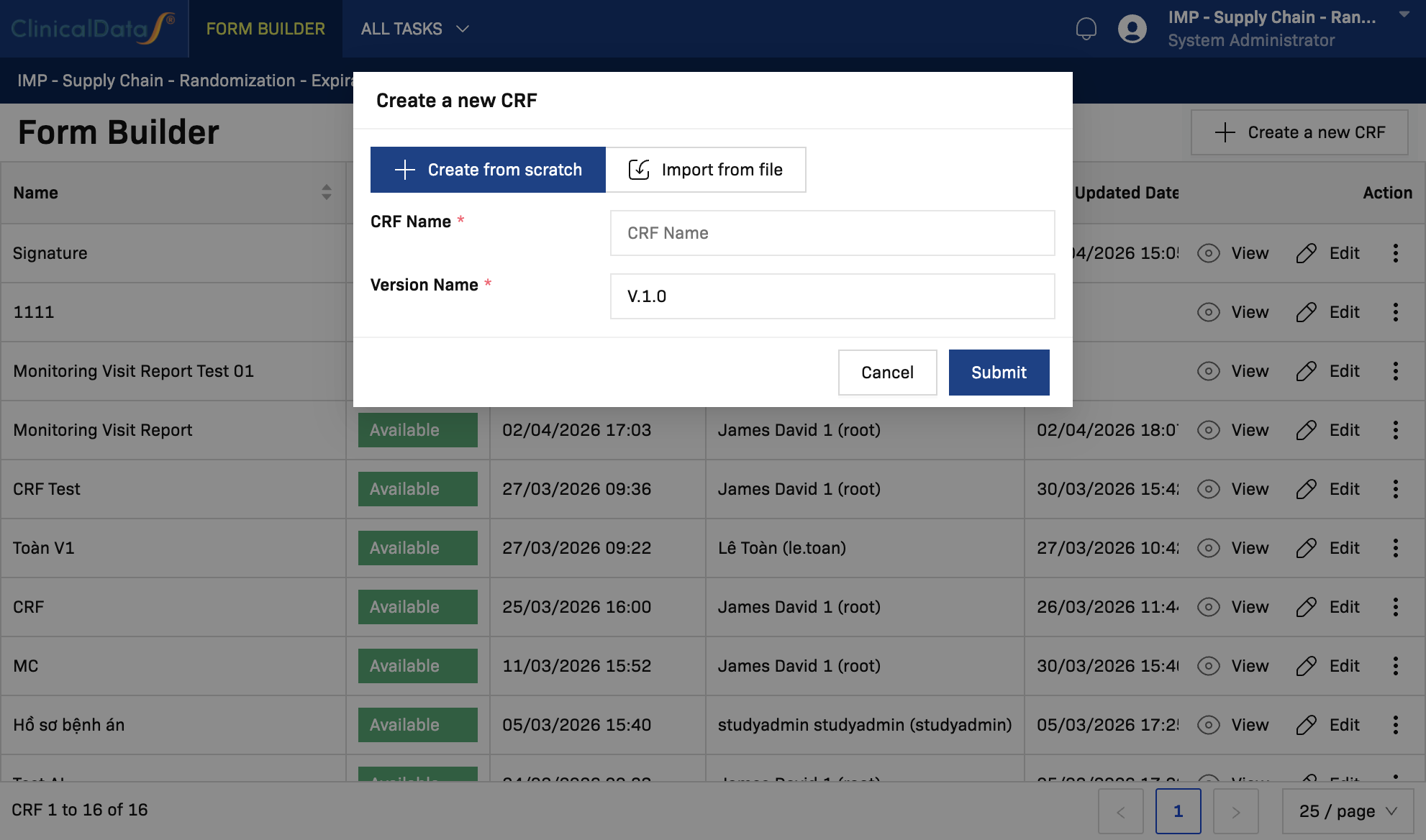This screenshot has width=1426, height=840.
Task: Click eye View icon for Monitoring Visit Report
Action: click(1208, 430)
